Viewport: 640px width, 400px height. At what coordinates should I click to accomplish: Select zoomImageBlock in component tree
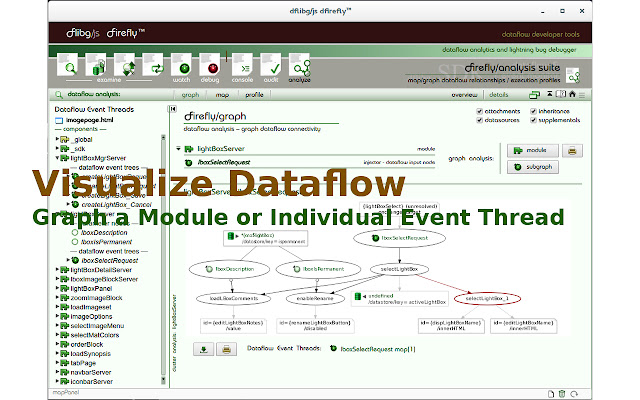tap(96, 298)
